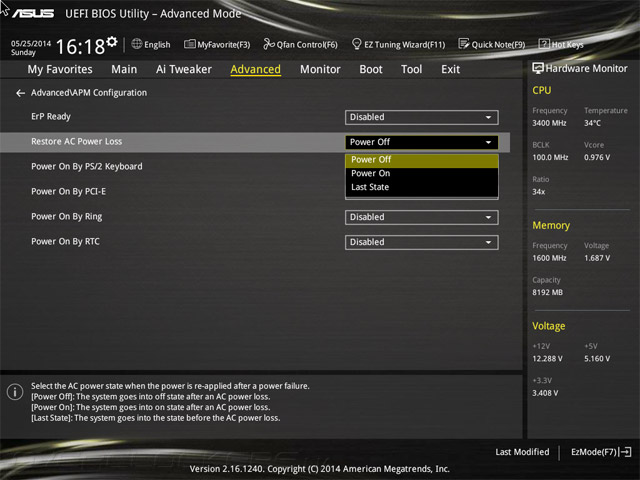Switch to My Favorites tab
Image resolution: width=640 pixels, height=480 pixels.
60,69
